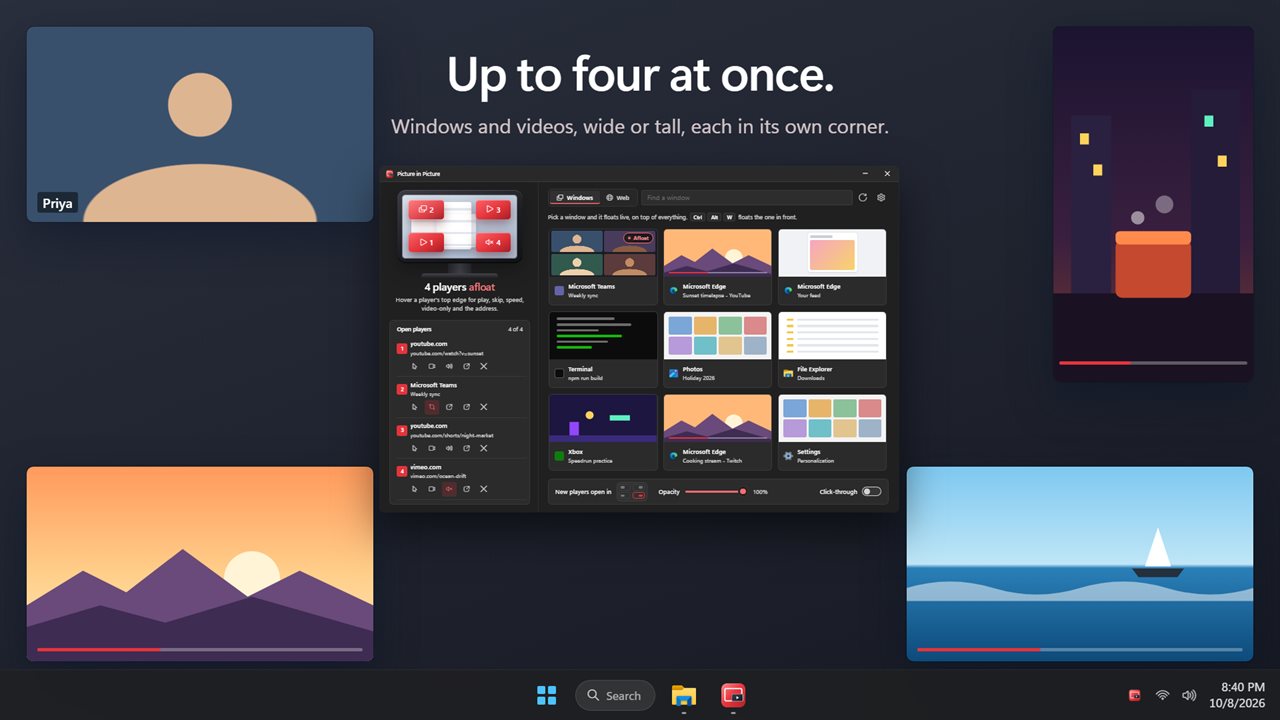Viewport: 1280px width, 720px height.
Task: Select the Terminal npm run build window
Action: [604, 350]
